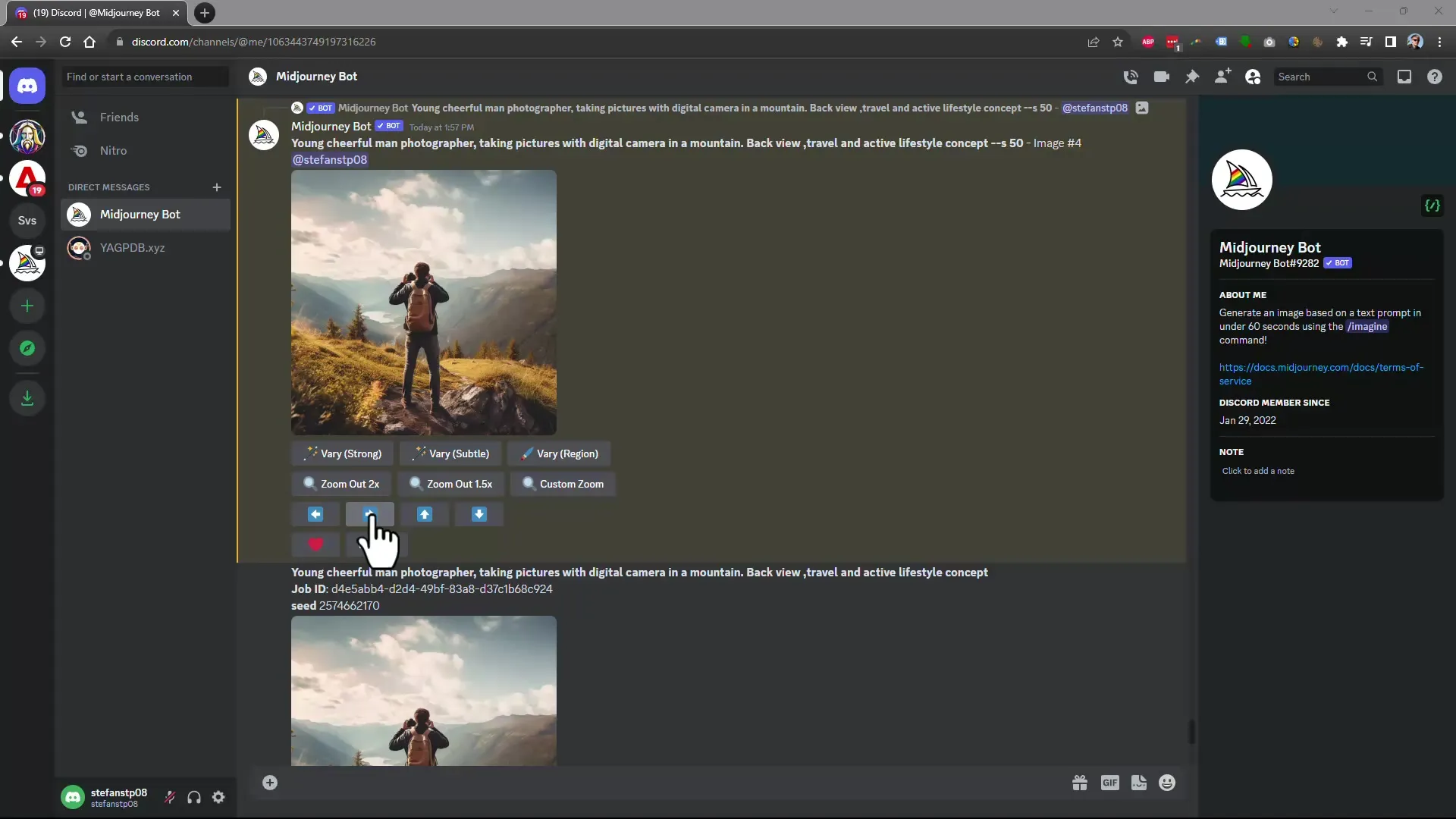The width and height of the screenshot is (1456, 819).
Task: Click the down arrow pan icon
Action: pyautogui.click(x=478, y=513)
